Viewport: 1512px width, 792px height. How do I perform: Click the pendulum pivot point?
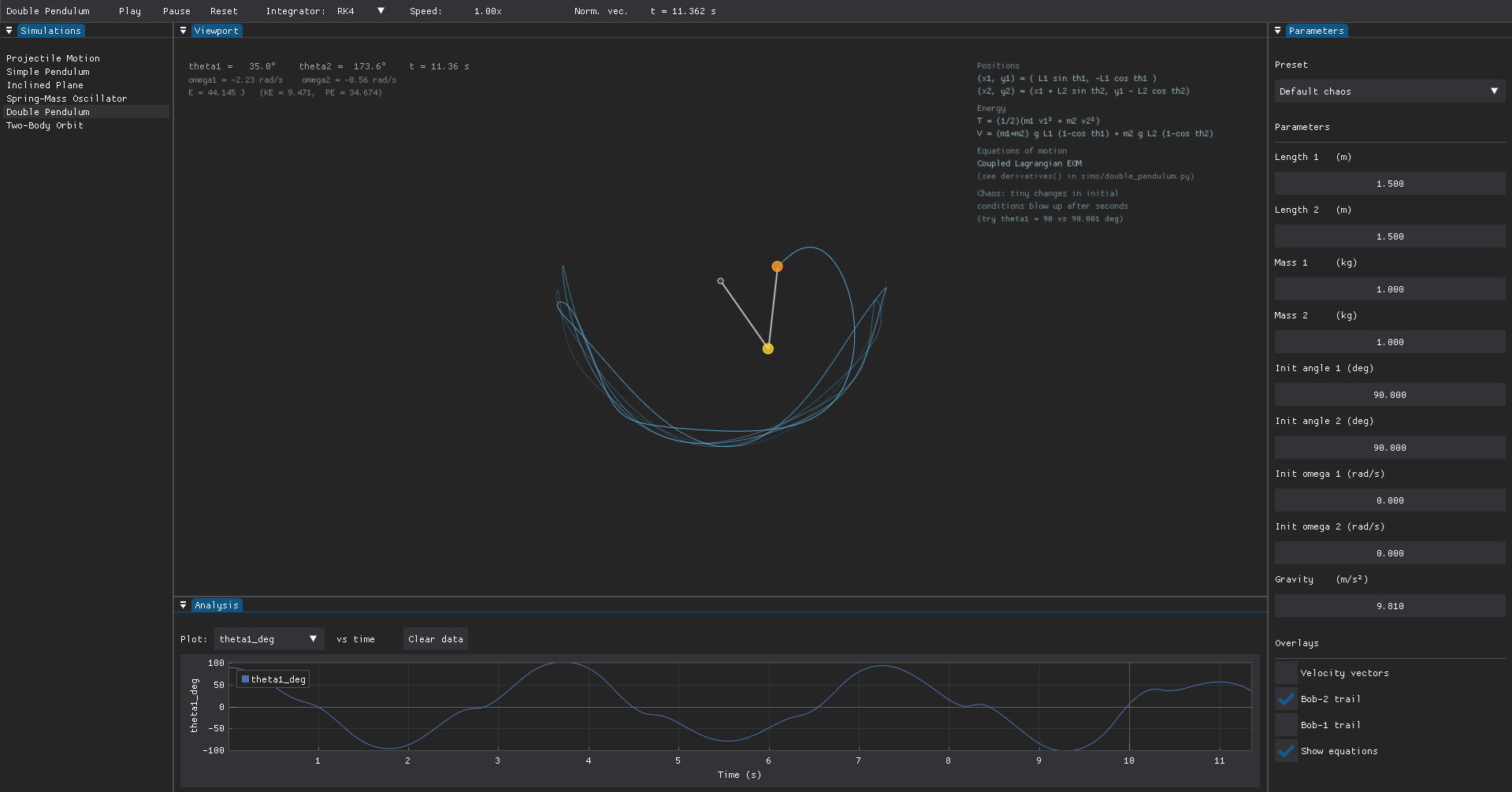(720, 281)
